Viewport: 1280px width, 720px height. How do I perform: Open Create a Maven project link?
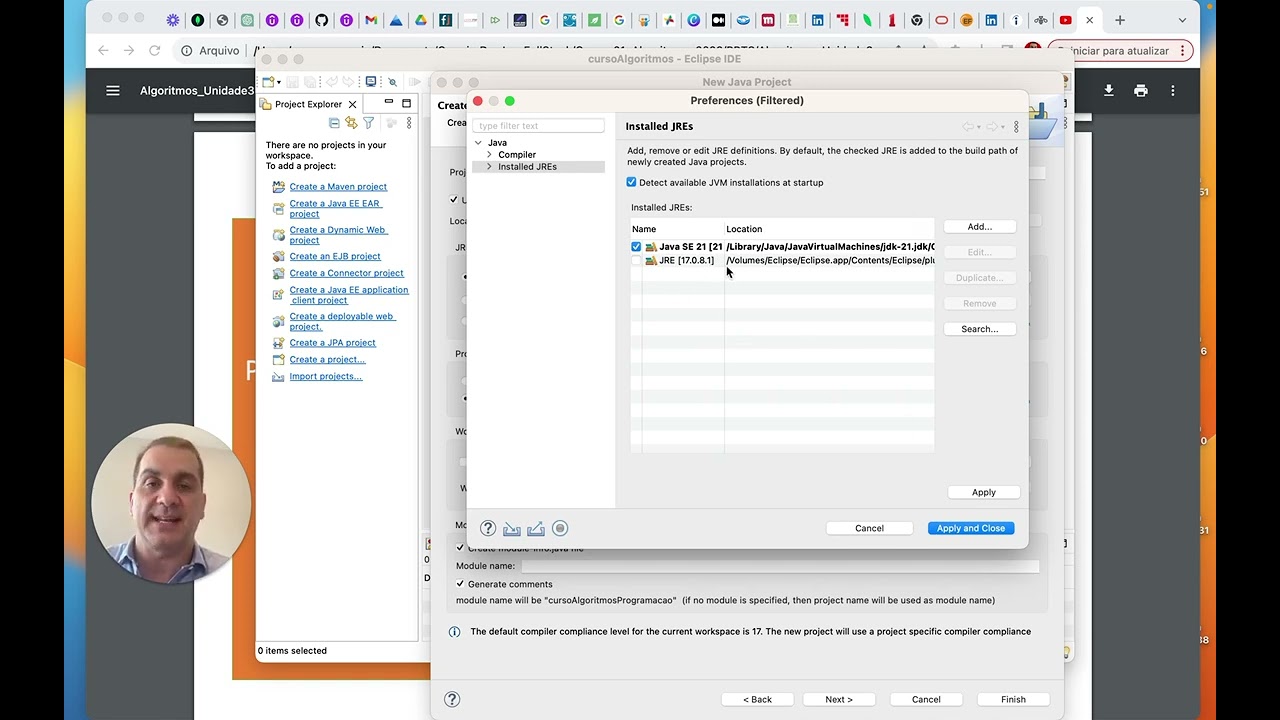338,187
